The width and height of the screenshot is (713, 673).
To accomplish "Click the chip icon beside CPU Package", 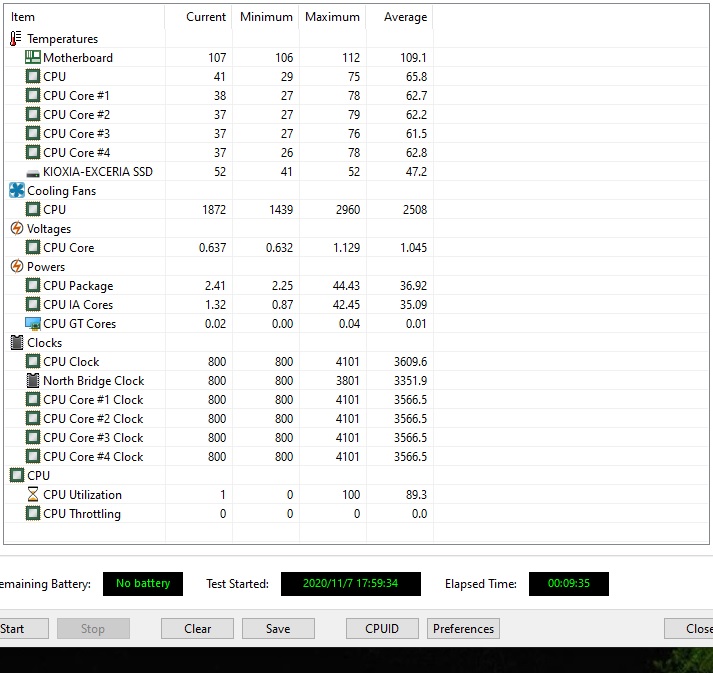I will [x=33, y=285].
